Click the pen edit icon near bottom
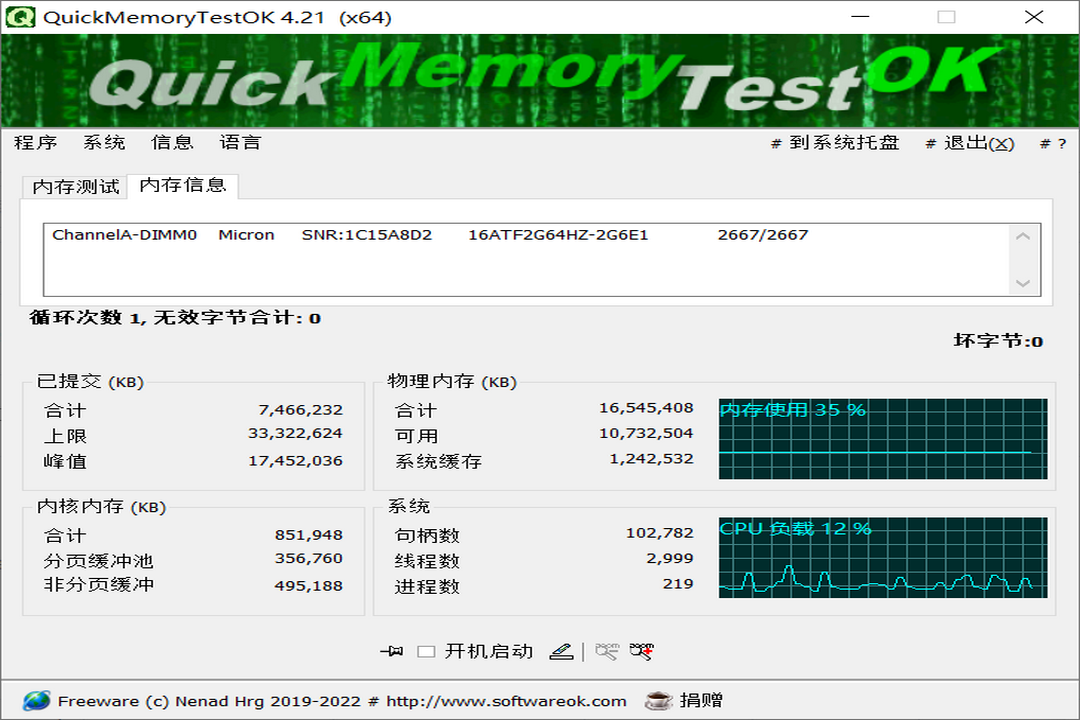 561,650
